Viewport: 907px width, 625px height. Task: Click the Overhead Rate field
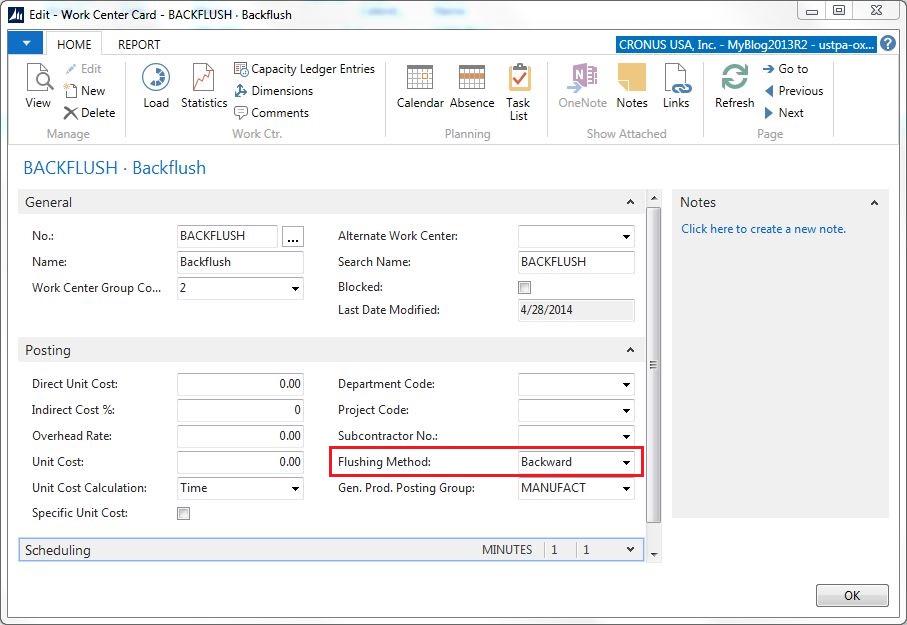point(240,436)
